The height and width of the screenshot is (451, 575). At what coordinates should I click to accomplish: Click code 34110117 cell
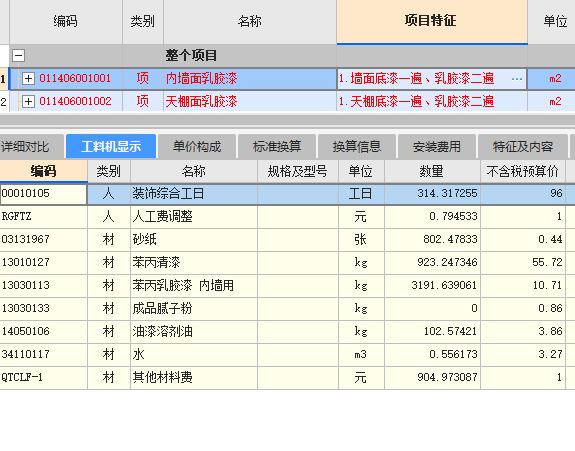(43, 355)
